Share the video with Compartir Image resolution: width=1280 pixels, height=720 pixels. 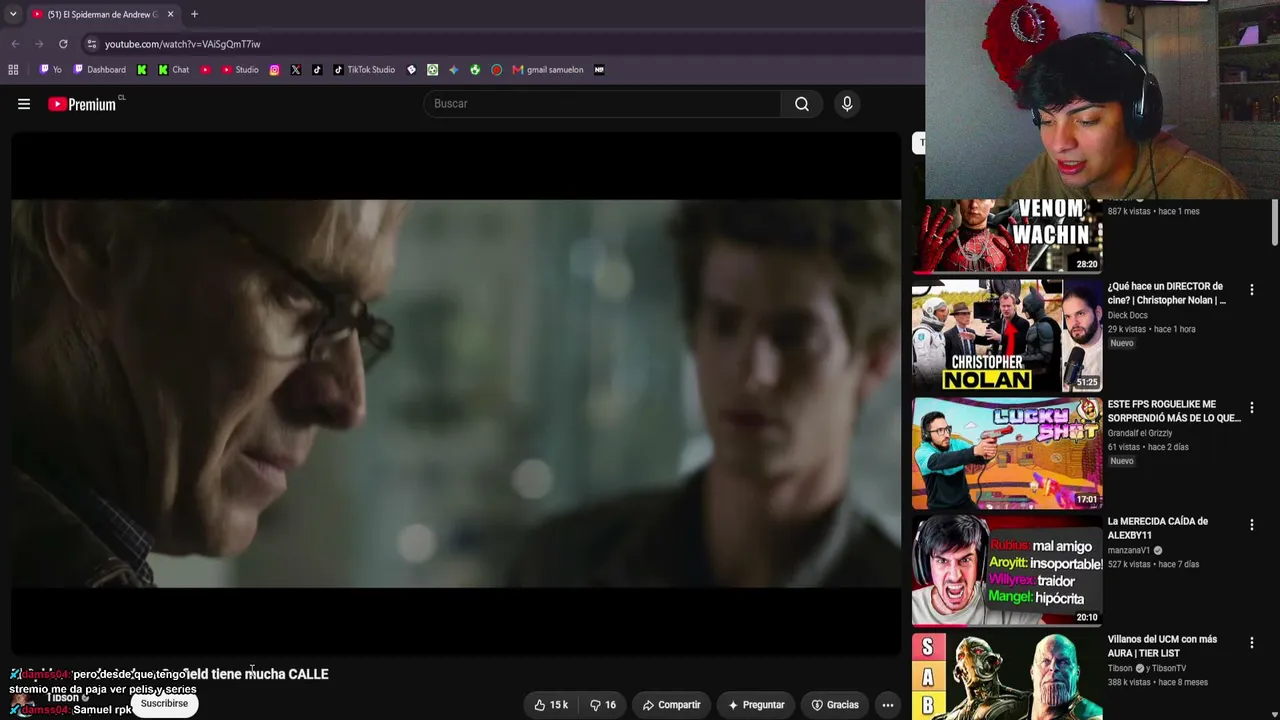click(672, 705)
